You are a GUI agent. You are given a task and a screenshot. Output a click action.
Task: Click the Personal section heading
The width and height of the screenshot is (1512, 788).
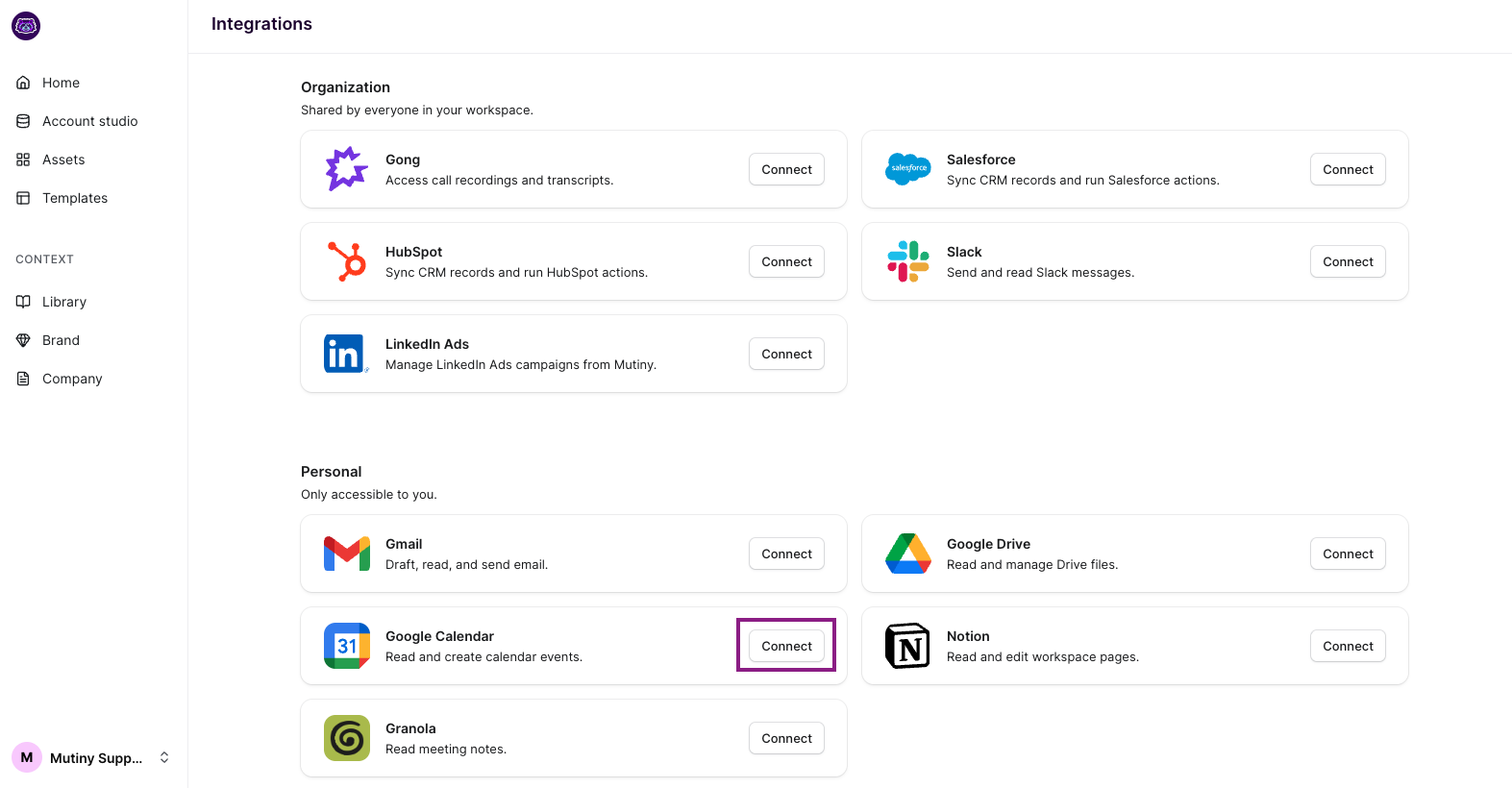click(331, 472)
